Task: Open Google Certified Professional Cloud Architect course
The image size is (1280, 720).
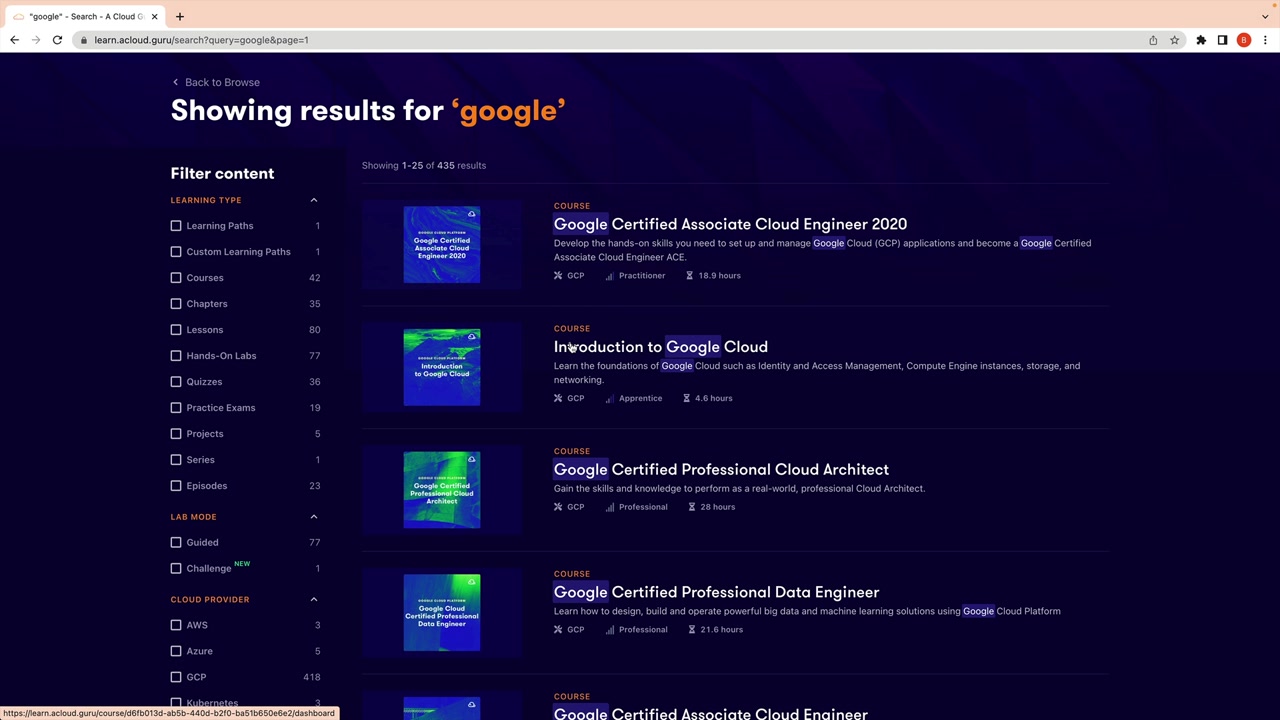Action: (721, 470)
